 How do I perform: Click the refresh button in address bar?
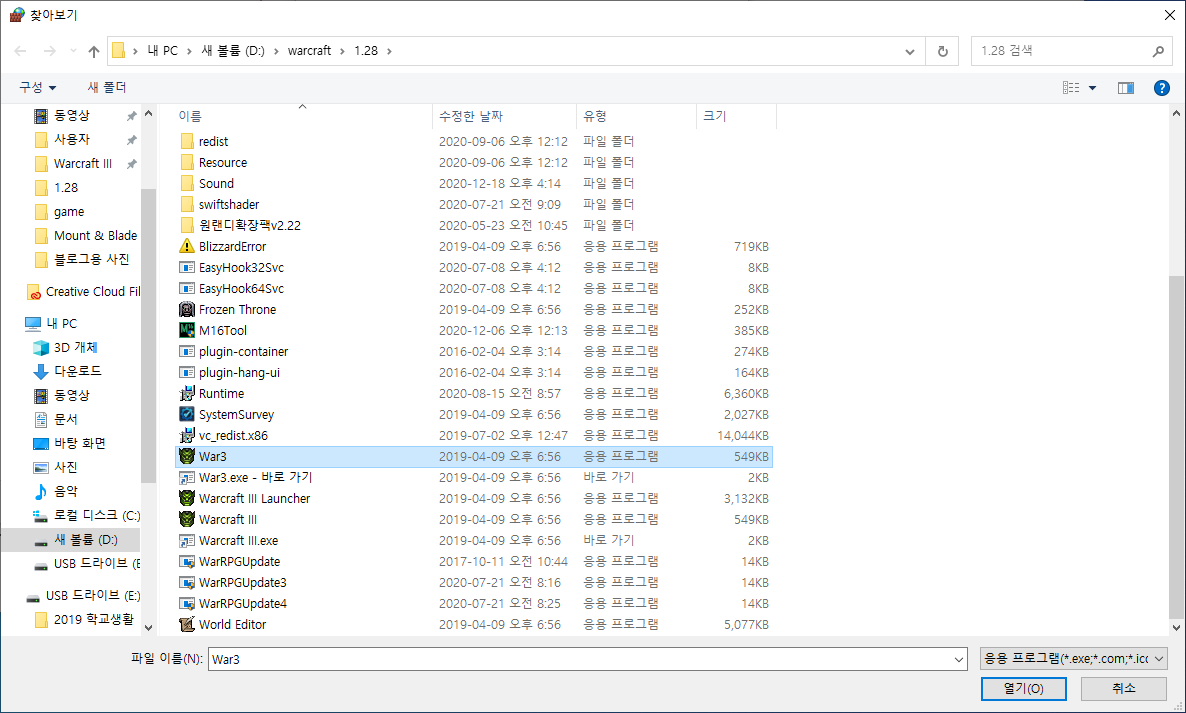942,51
